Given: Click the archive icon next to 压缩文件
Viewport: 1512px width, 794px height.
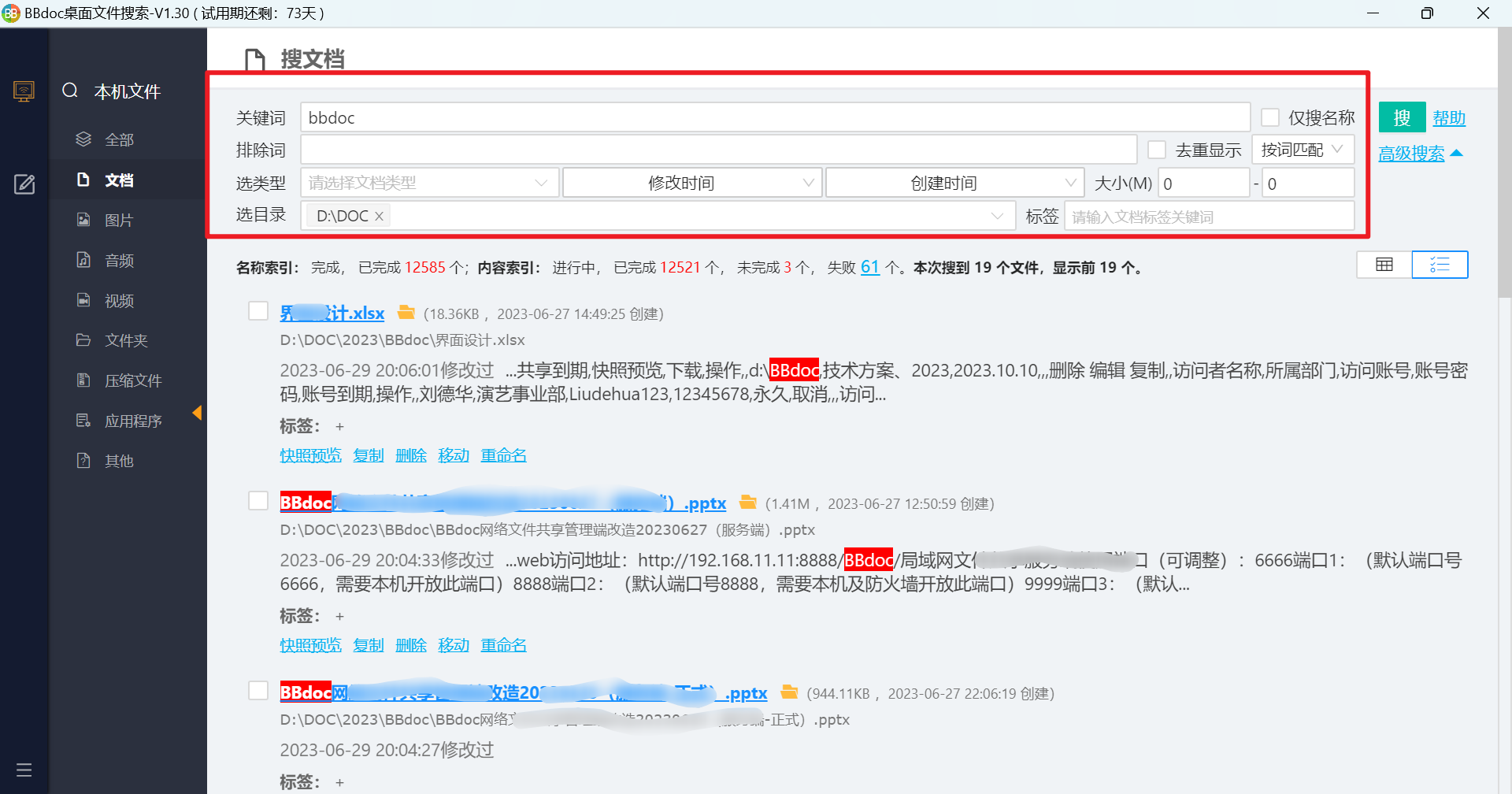Looking at the screenshot, I should 83,380.
